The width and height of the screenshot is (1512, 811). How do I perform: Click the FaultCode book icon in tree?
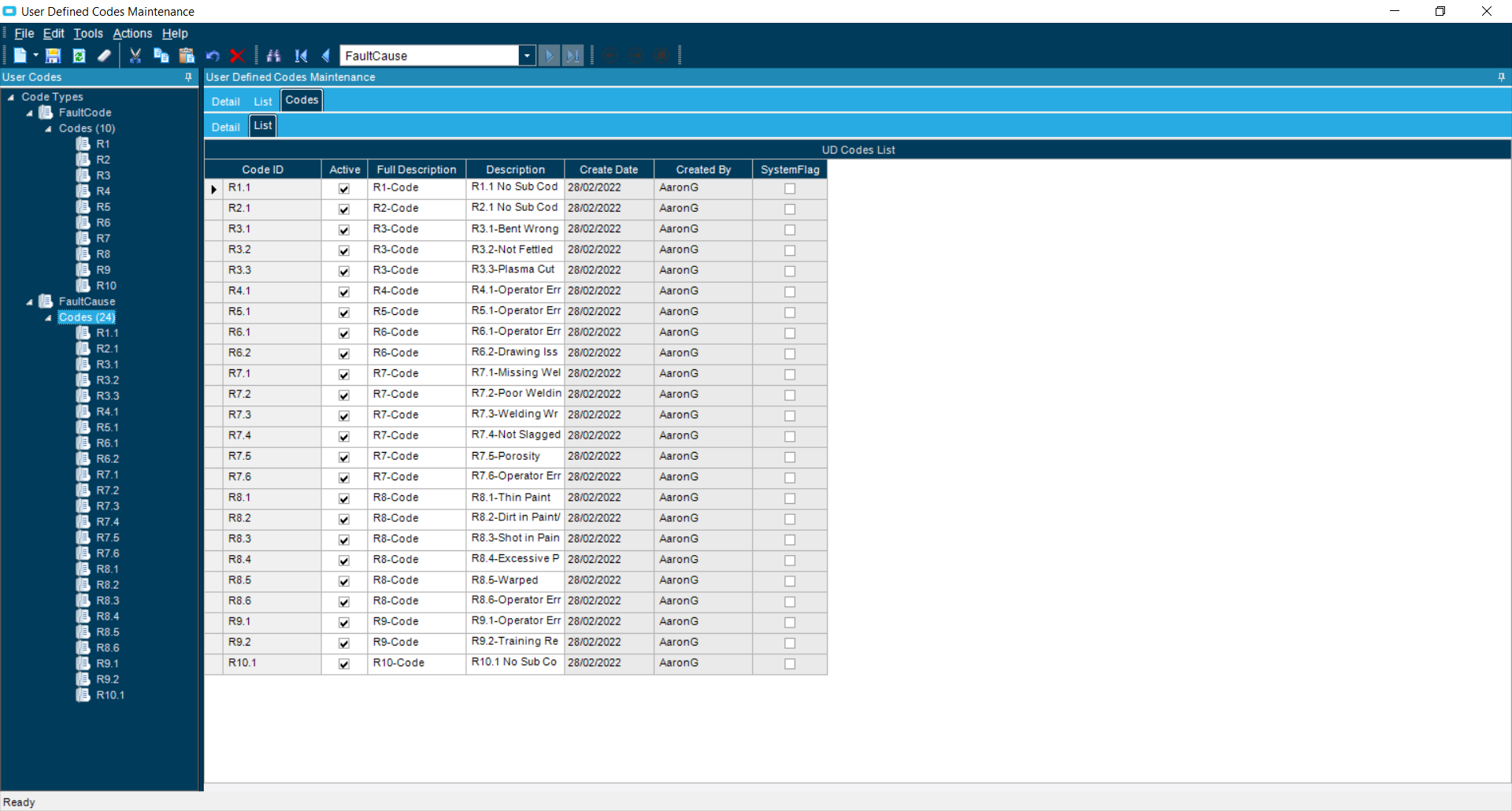tap(46, 113)
